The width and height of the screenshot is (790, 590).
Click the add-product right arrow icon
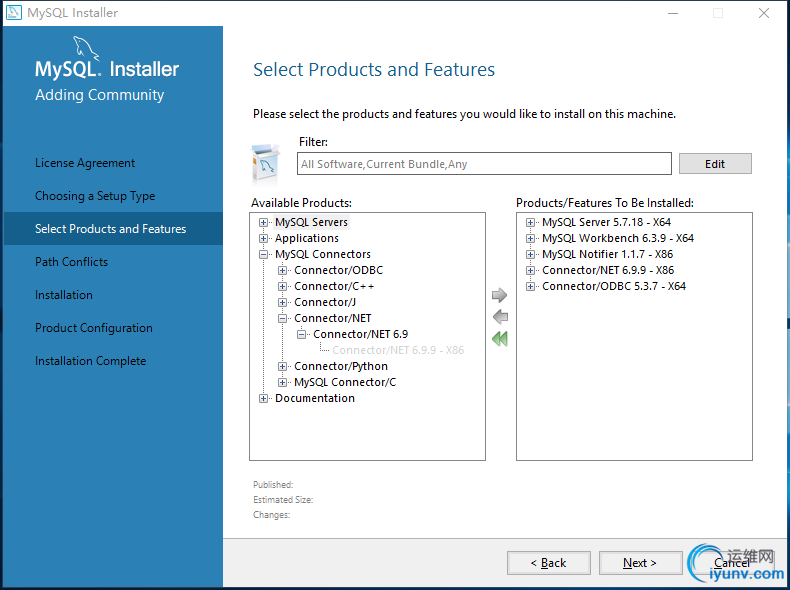point(499,295)
